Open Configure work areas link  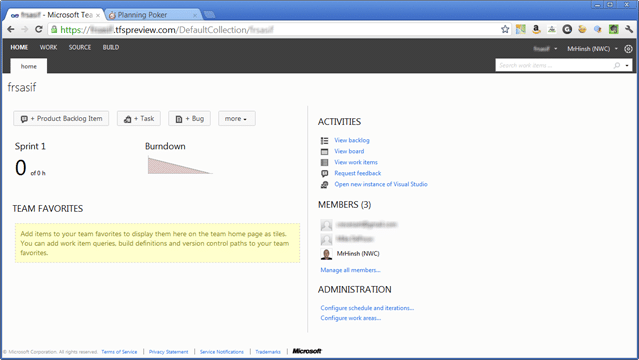[x=350, y=318]
